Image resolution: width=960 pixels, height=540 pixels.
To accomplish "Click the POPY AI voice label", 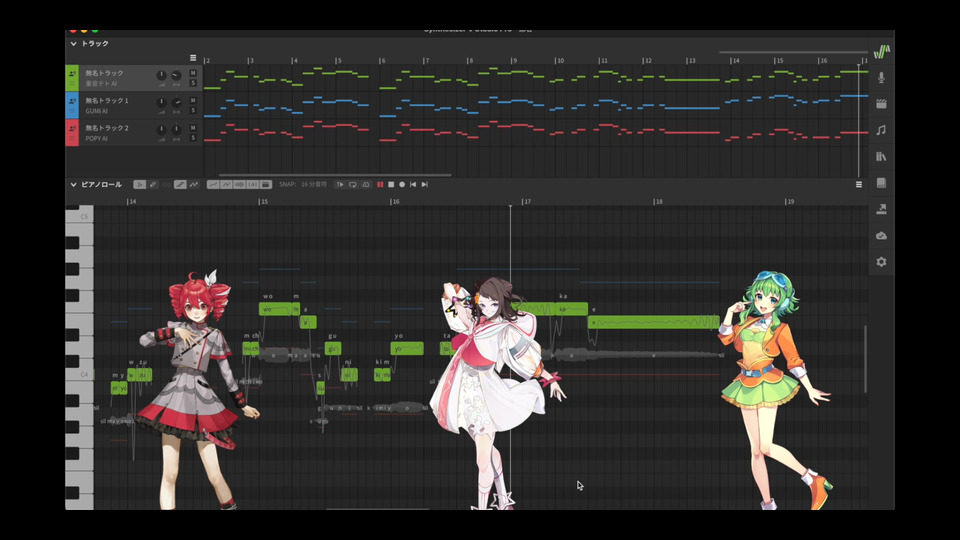I will [96, 138].
